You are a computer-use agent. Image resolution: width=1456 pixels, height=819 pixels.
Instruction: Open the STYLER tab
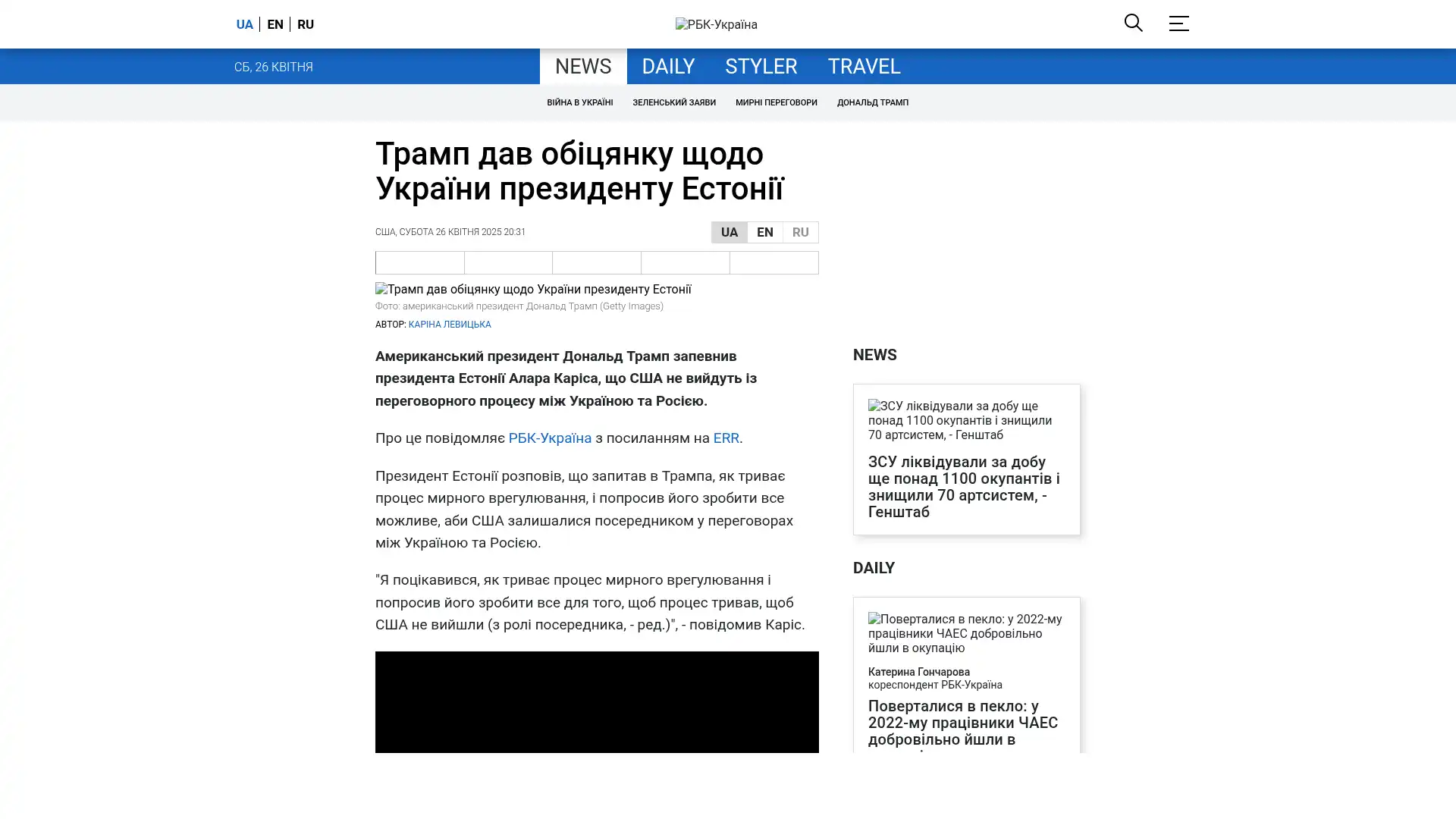(x=761, y=67)
